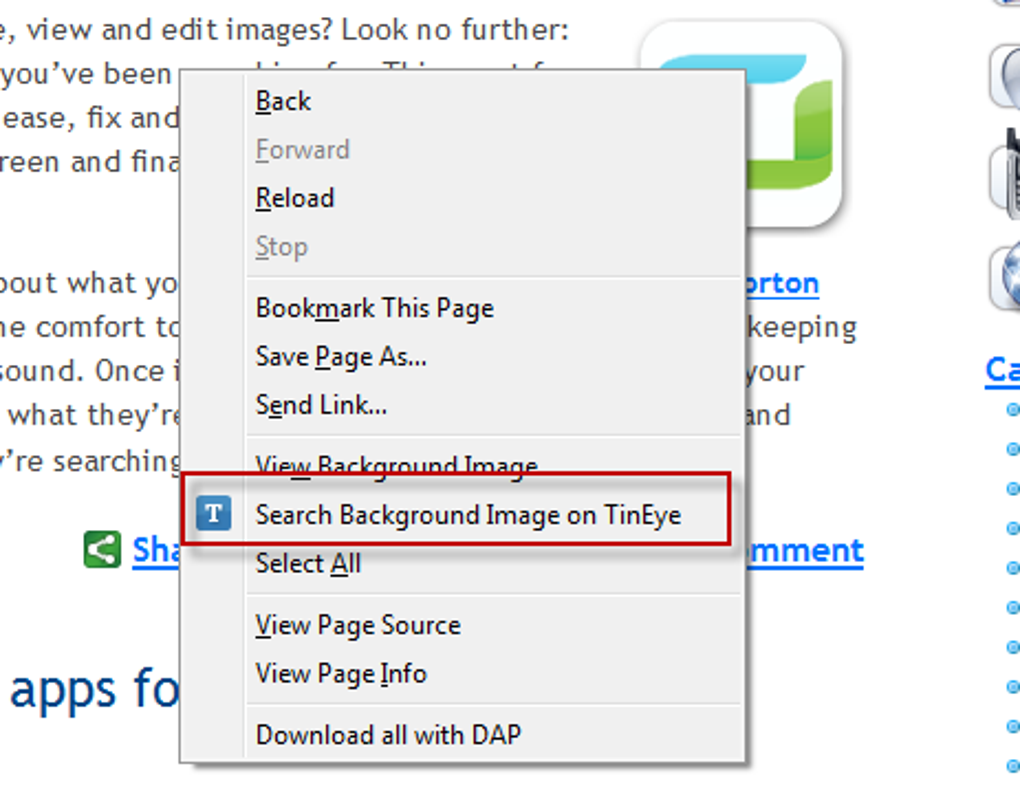Open View Page Source
1020x786 pixels.
click(x=358, y=625)
